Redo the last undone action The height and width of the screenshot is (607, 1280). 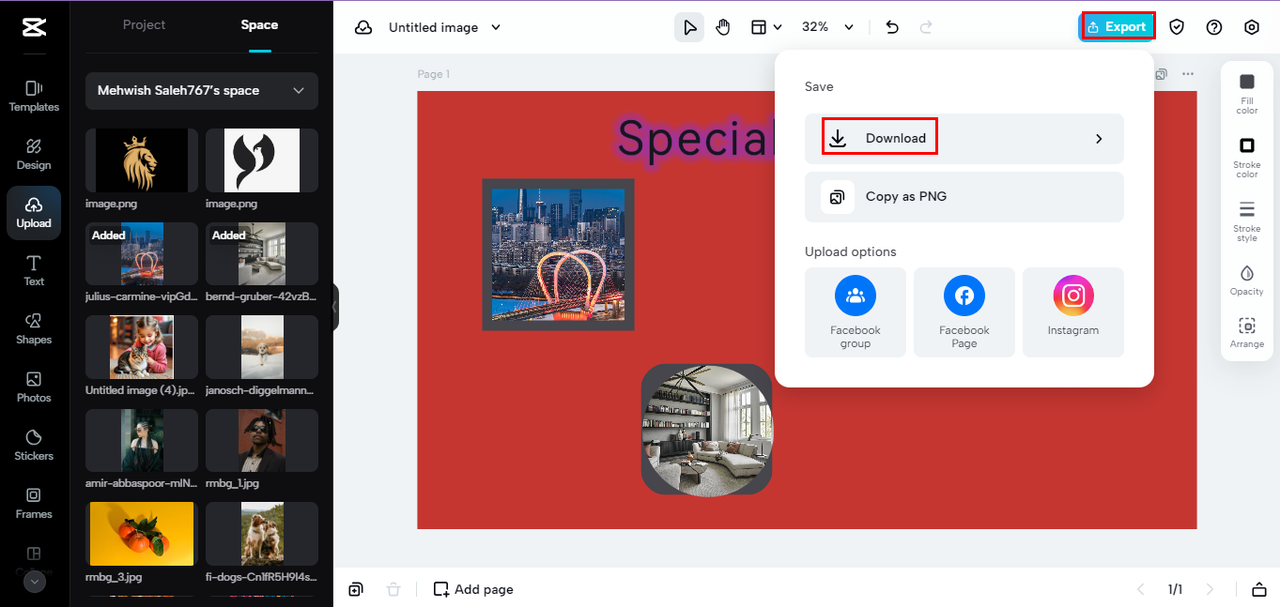coord(926,27)
